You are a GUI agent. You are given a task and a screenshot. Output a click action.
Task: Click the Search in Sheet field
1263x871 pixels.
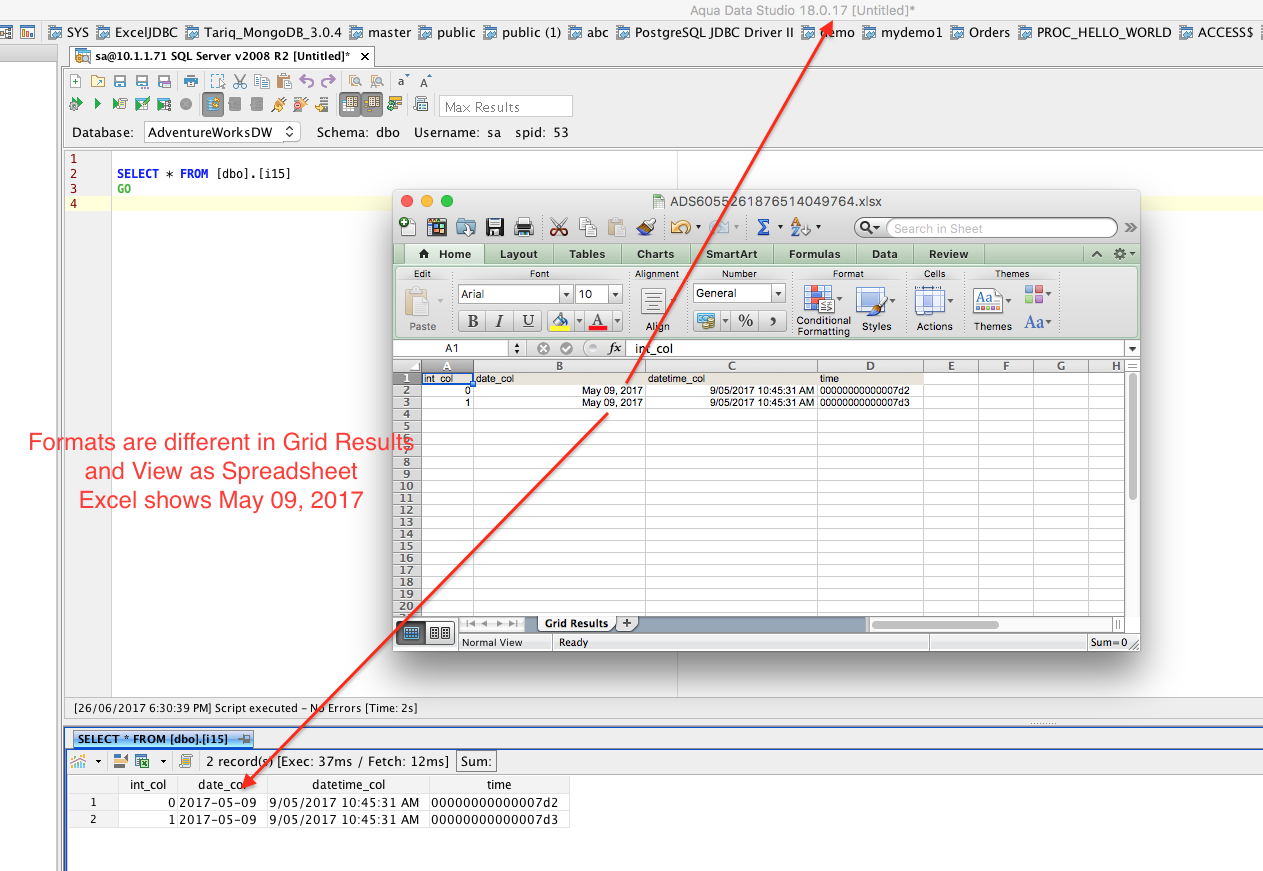click(1001, 228)
